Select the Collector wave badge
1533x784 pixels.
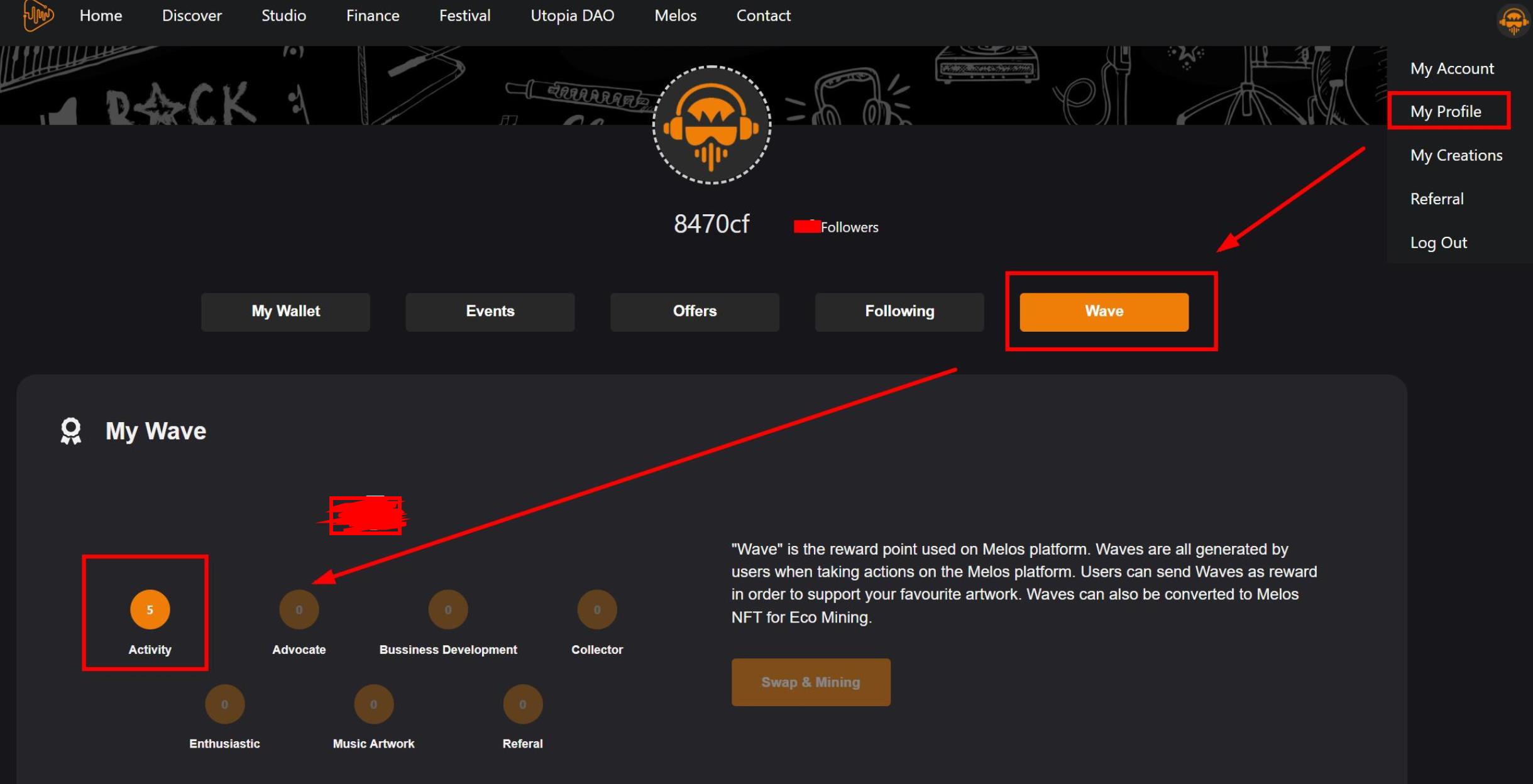[x=596, y=609]
